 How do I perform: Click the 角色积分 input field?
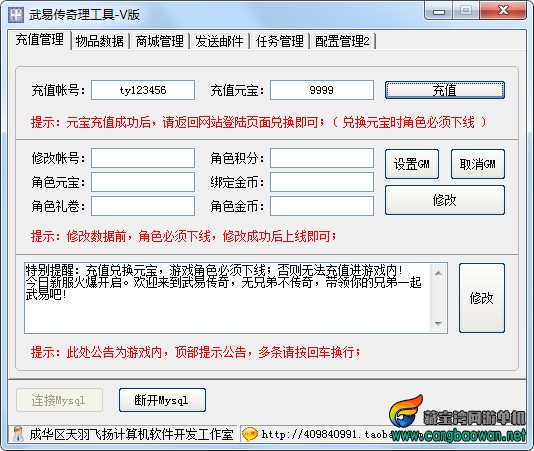coord(322,158)
